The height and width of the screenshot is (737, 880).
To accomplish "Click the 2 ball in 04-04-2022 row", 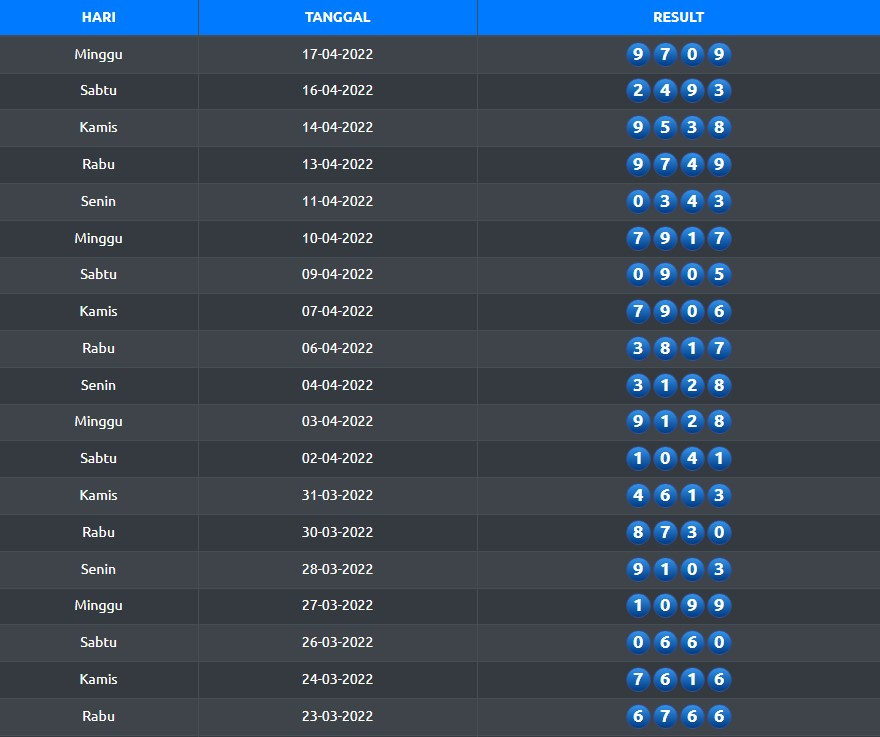I will (x=692, y=386).
